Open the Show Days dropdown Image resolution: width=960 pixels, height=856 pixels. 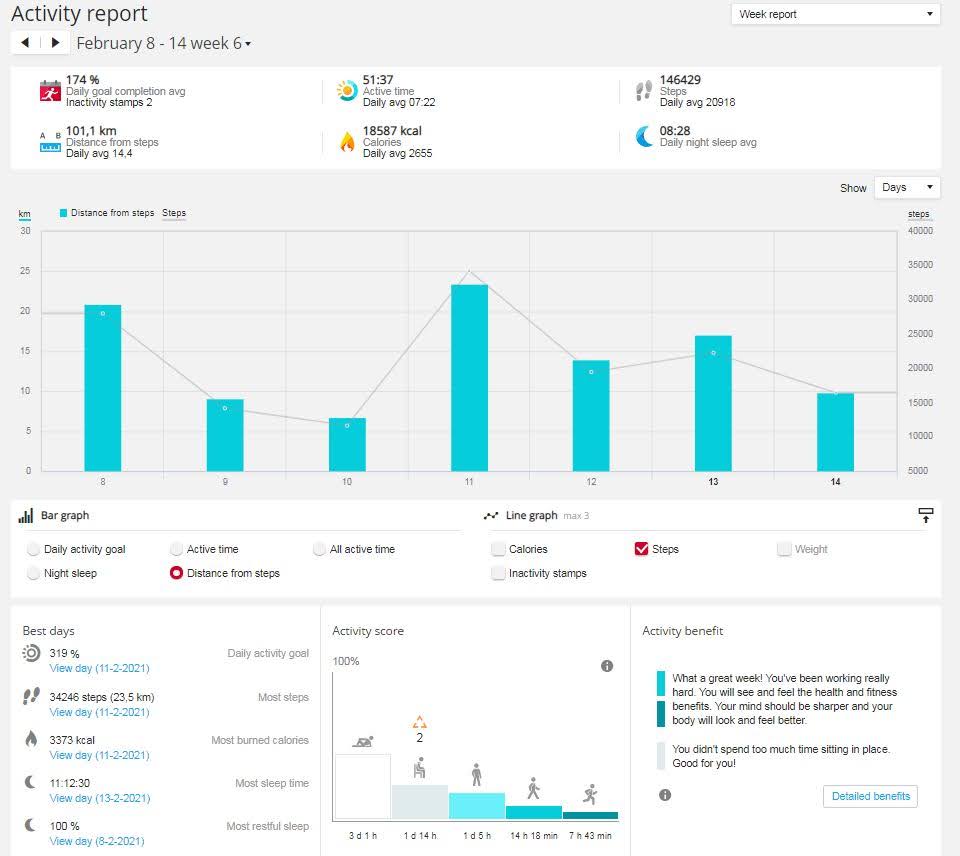click(907, 187)
